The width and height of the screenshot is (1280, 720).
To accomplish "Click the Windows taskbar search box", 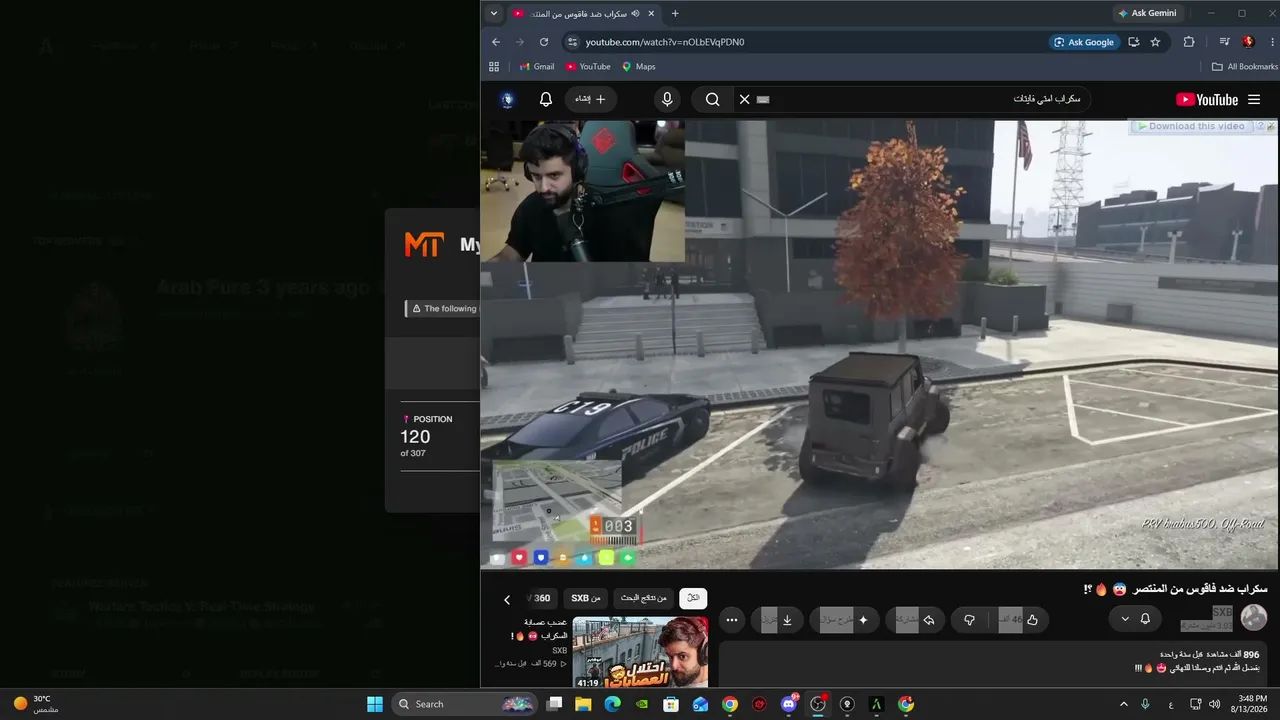I will 465,704.
